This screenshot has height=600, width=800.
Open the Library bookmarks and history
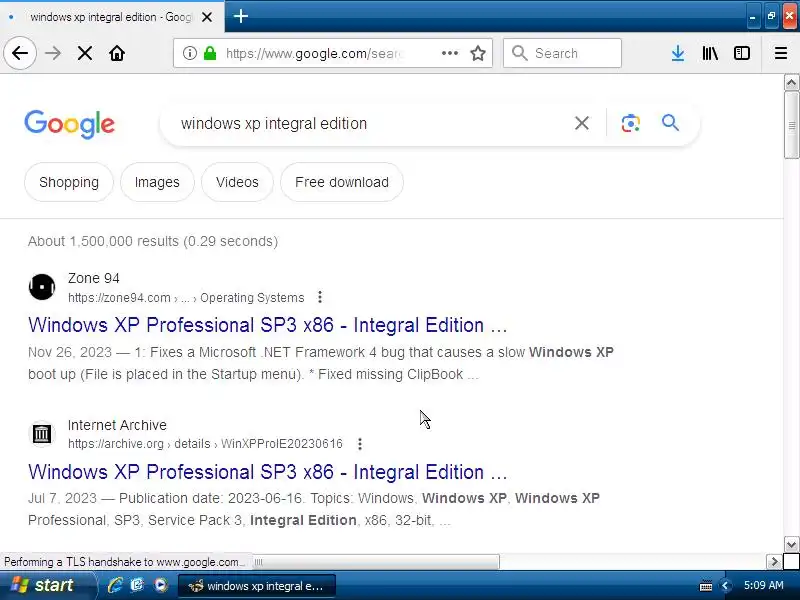pyautogui.click(x=710, y=53)
